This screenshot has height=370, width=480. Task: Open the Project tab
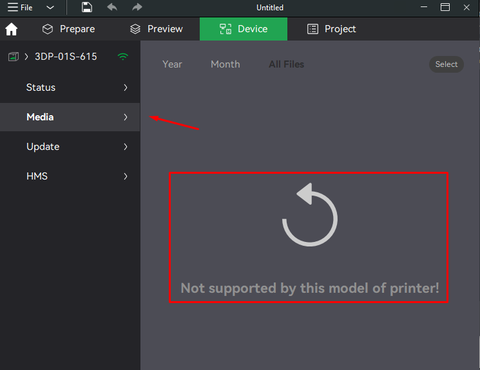pyautogui.click(x=331, y=29)
